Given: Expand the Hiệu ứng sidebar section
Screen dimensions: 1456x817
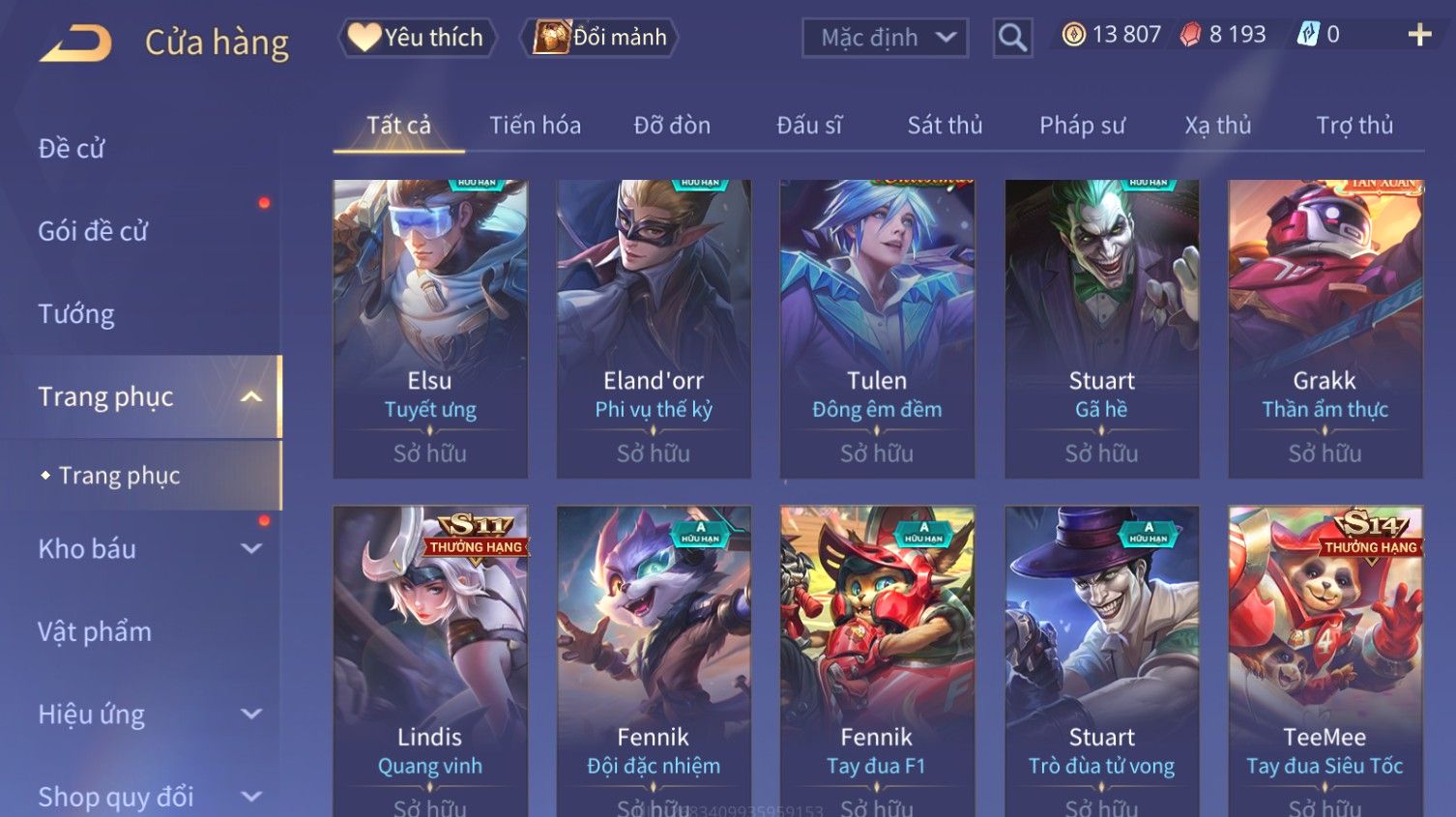Looking at the screenshot, I should (251, 715).
